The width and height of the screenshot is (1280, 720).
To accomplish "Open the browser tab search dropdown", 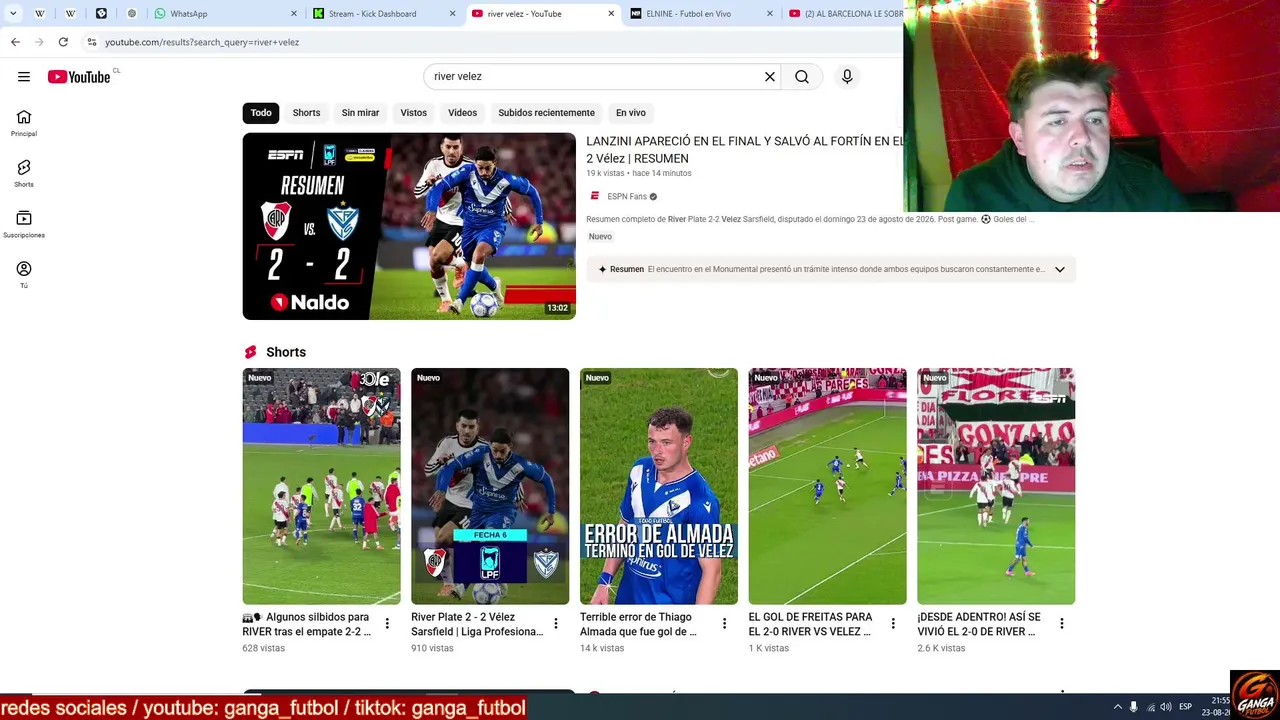I will [x=13, y=14].
